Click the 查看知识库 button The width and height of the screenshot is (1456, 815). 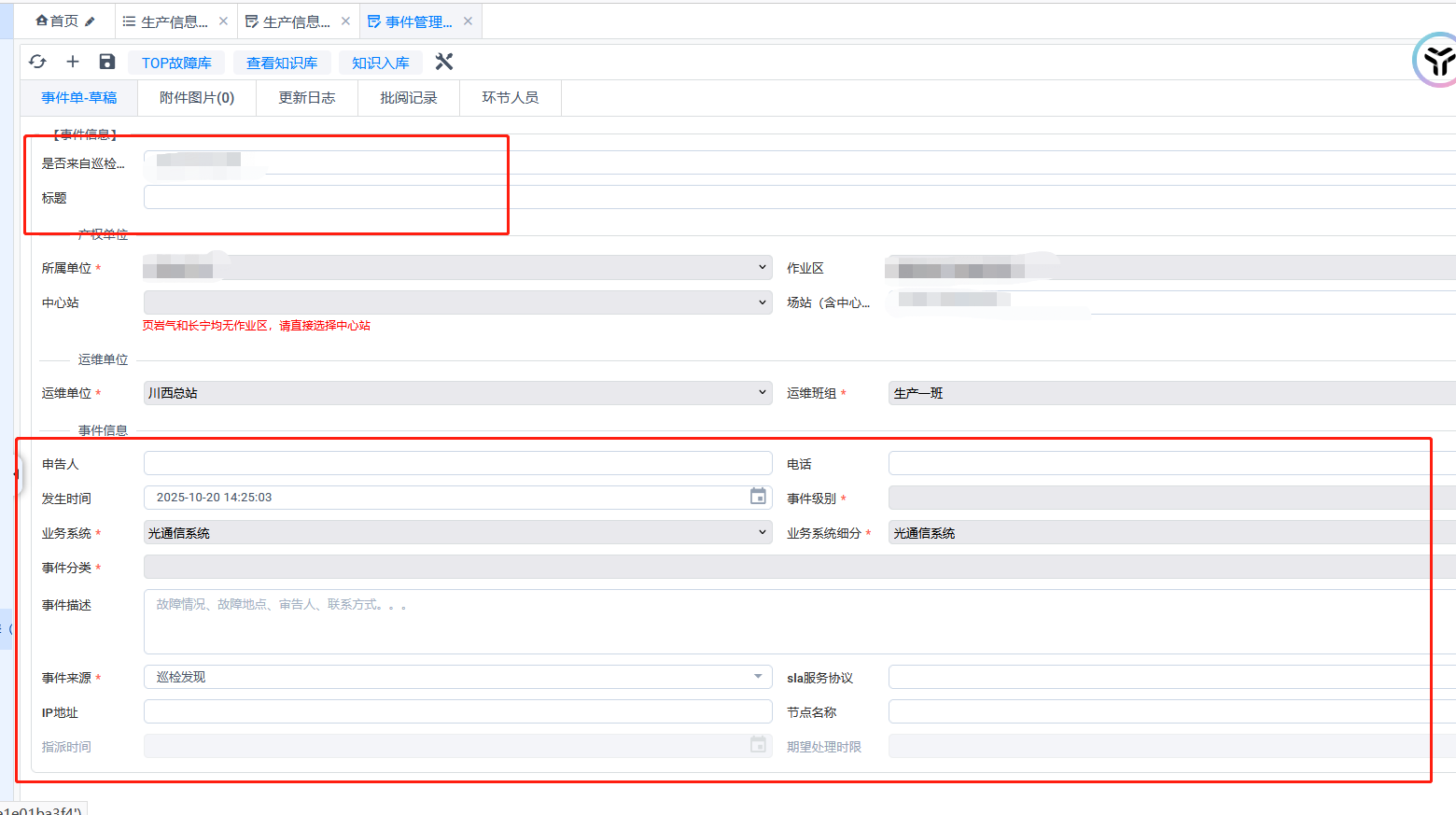click(x=282, y=63)
